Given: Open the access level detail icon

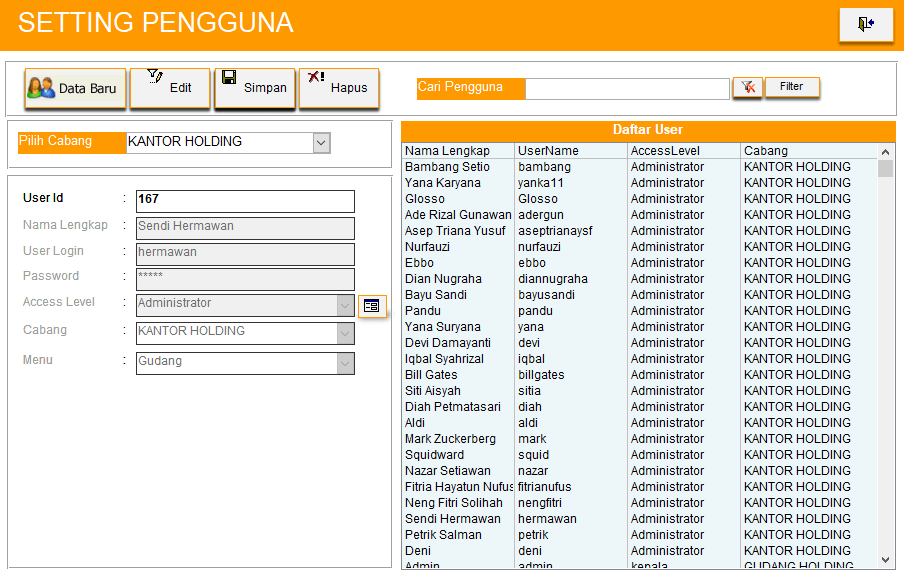Looking at the screenshot, I should pyautogui.click(x=372, y=306).
